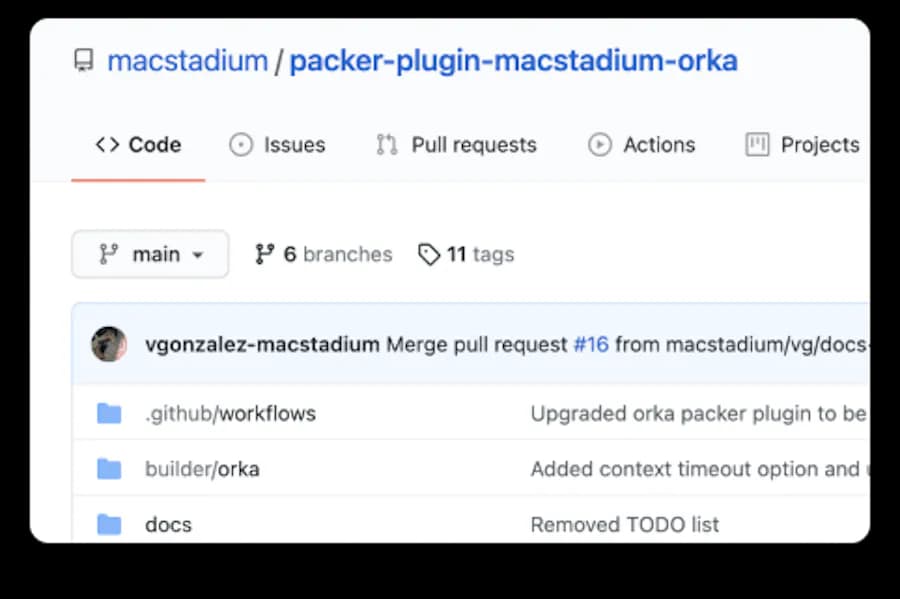Click the Actions play icon
The width and height of the screenshot is (900, 599).
point(600,145)
